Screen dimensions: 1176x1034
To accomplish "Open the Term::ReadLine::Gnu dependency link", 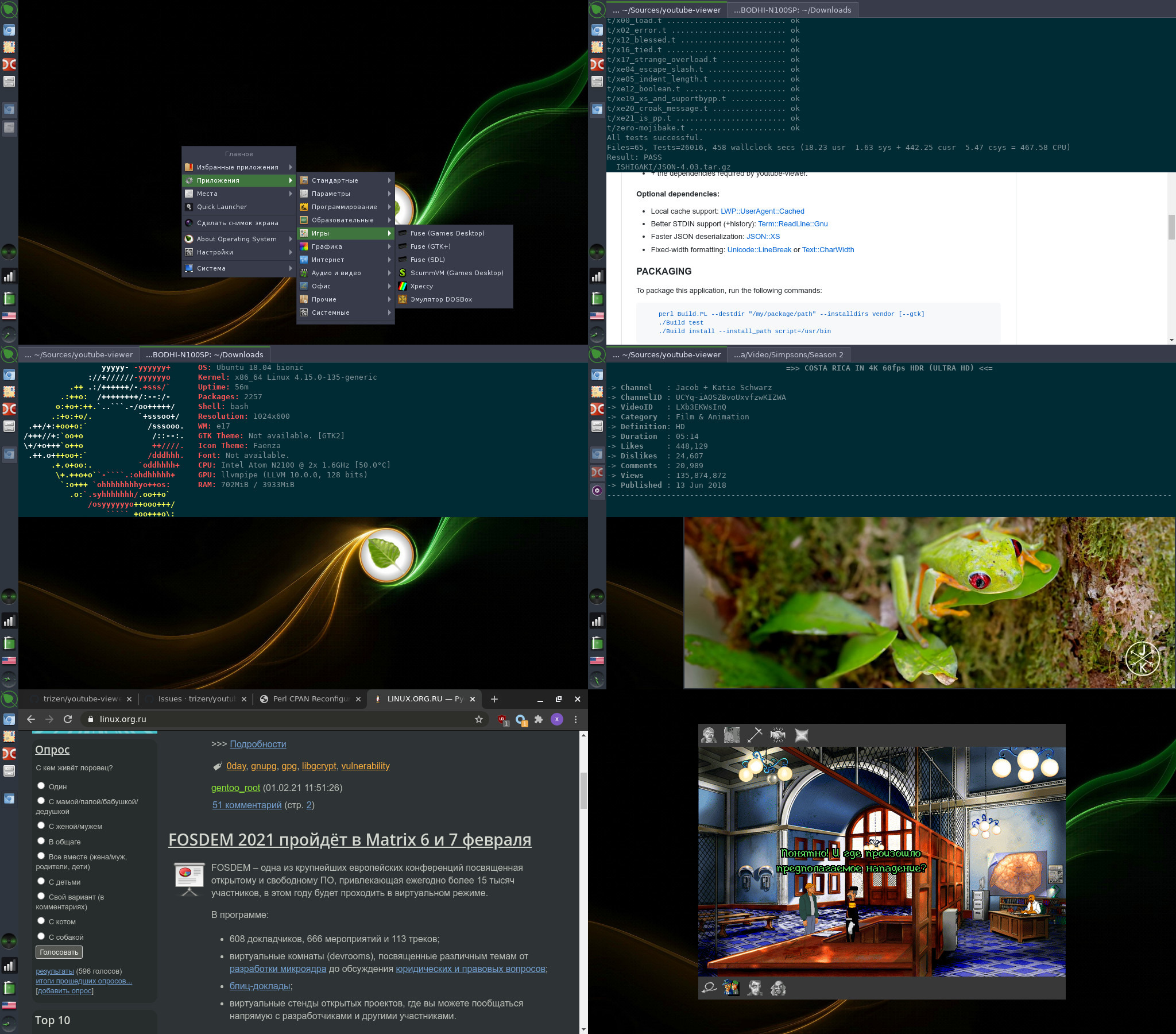I will click(792, 224).
